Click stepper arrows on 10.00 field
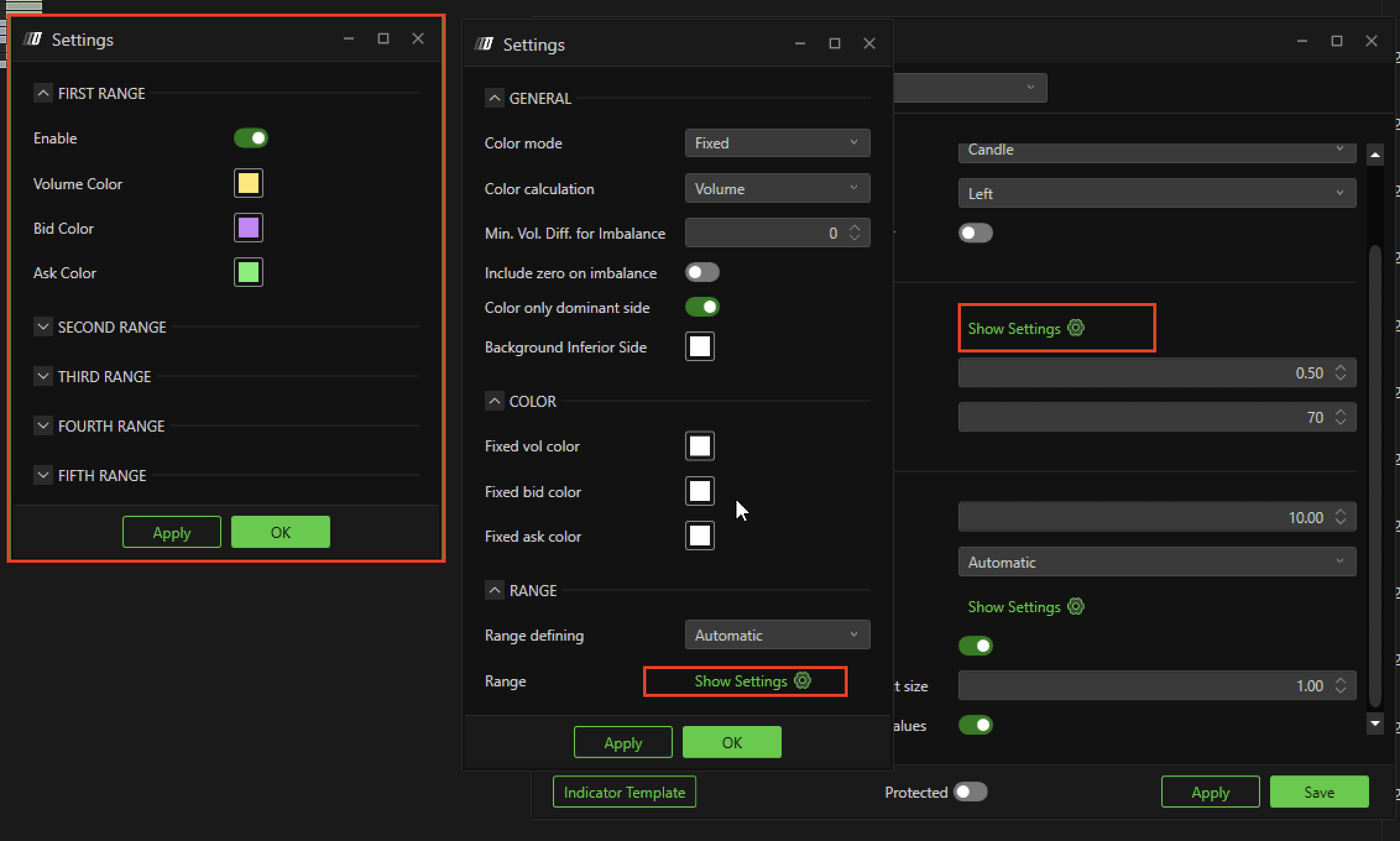This screenshot has height=841, width=1400. coord(1341,517)
